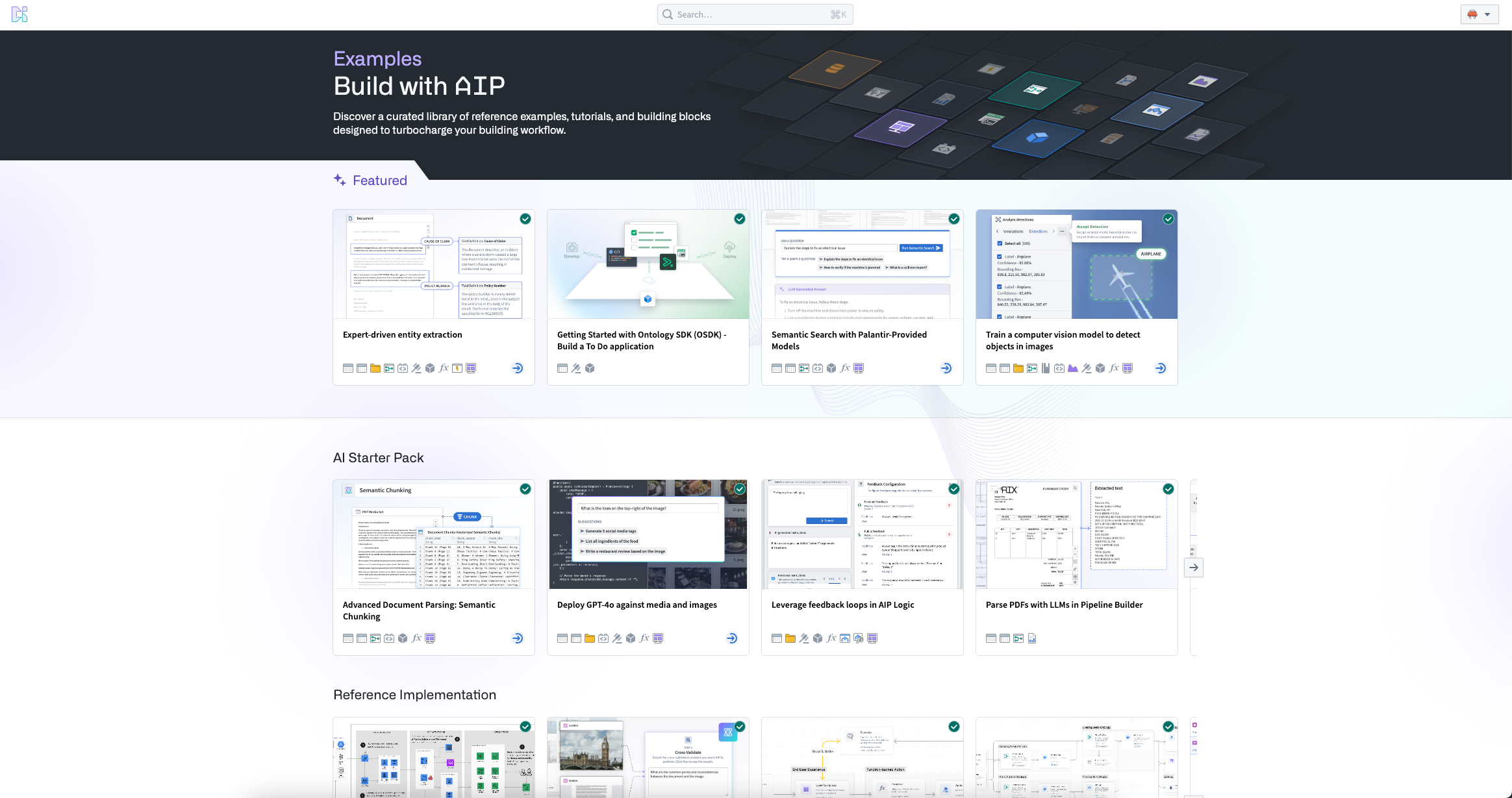
Task: Click the pipeline icon on Expert-driven entity extraction card
Action: tap(389, 368)
